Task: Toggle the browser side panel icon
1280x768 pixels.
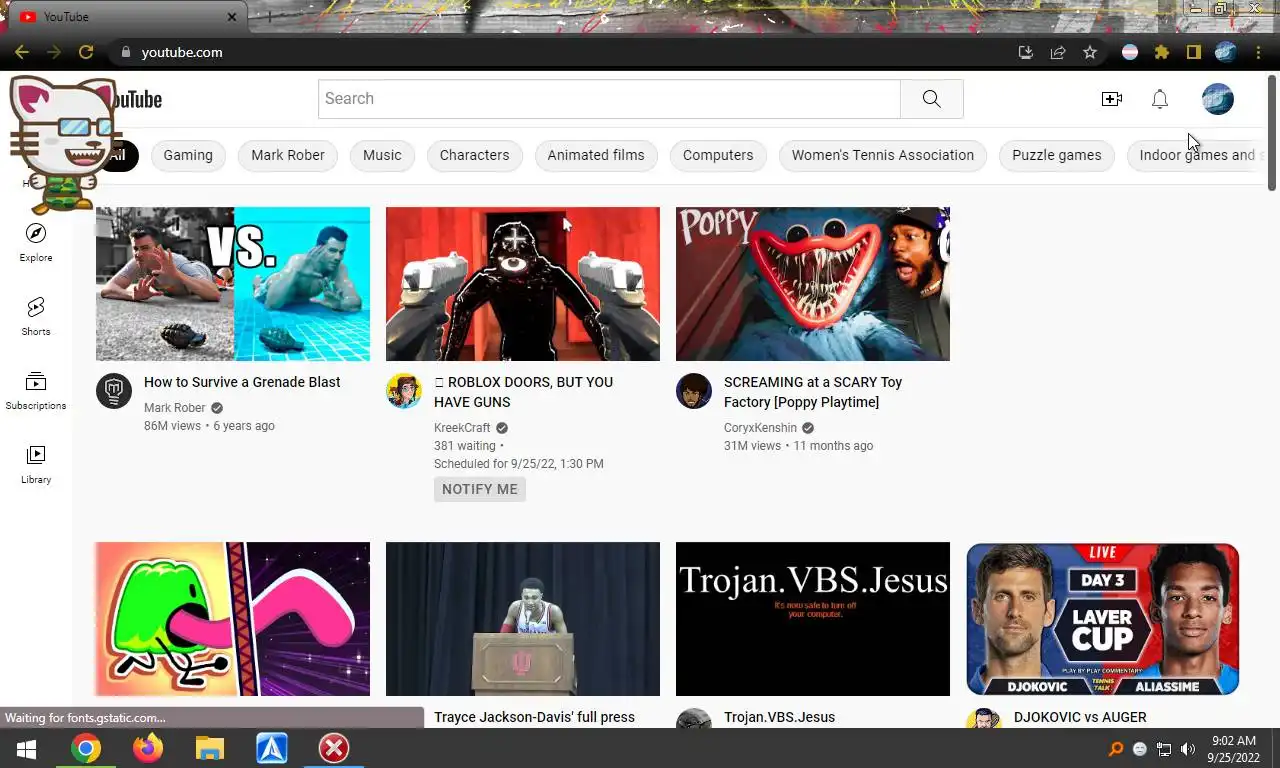Action: tap(1194, 52)
